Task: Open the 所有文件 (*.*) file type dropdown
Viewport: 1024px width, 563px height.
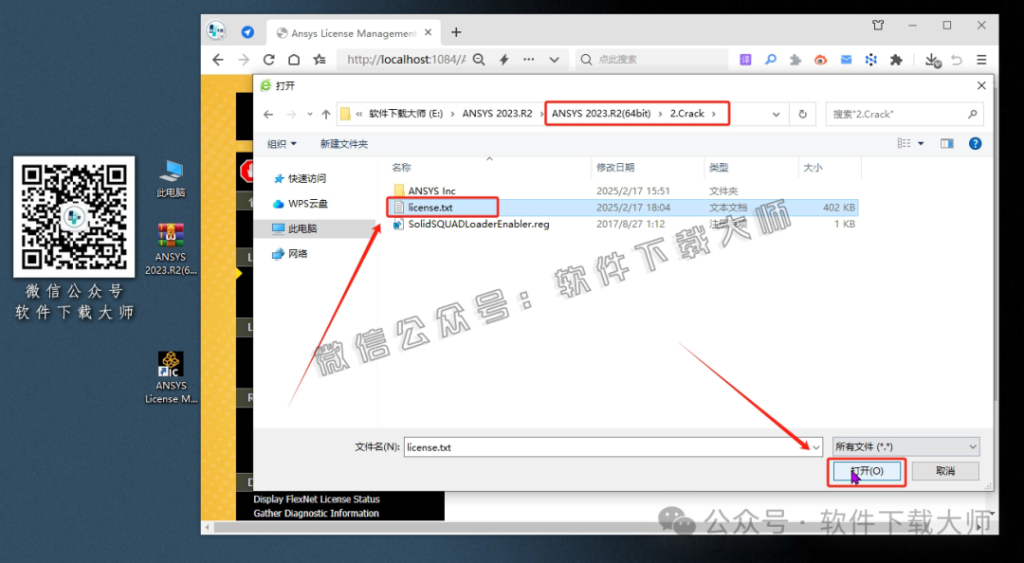Action: (906, 447)
